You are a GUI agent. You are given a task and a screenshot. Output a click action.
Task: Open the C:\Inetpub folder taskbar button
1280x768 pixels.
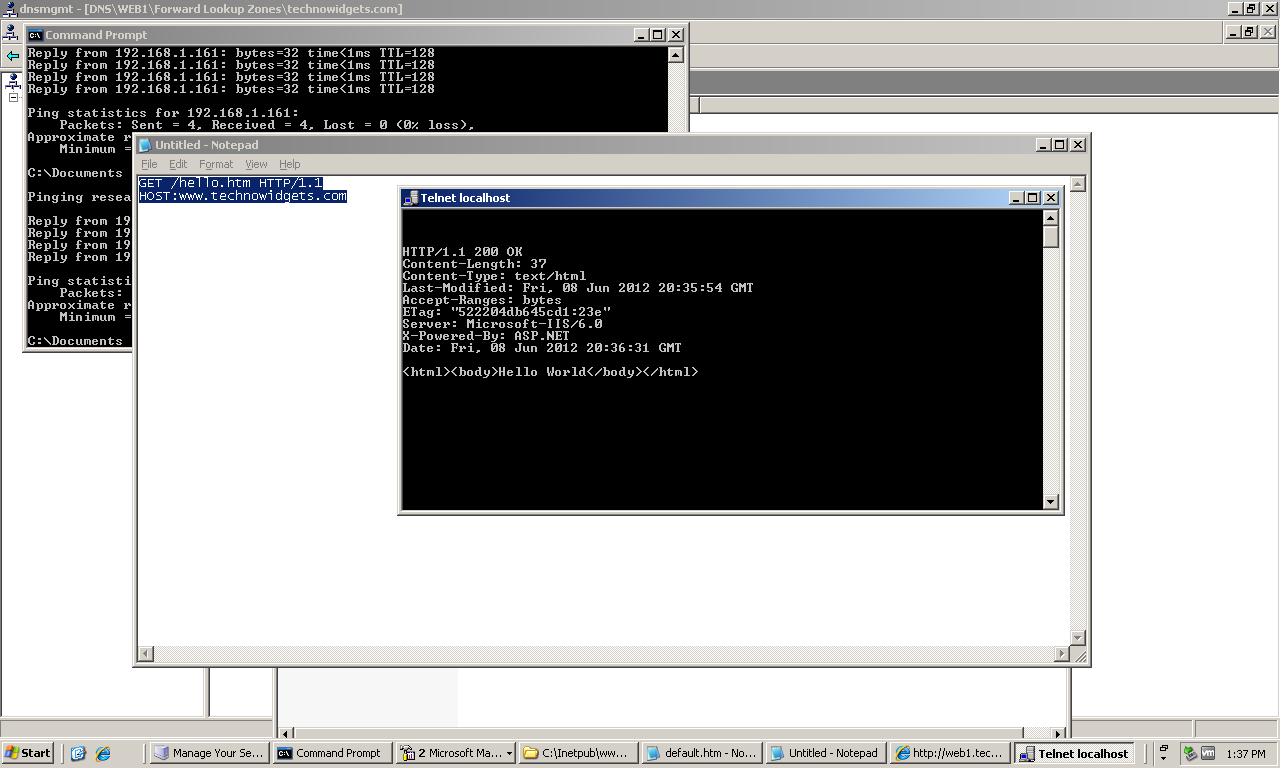click(x=577, y=753)
